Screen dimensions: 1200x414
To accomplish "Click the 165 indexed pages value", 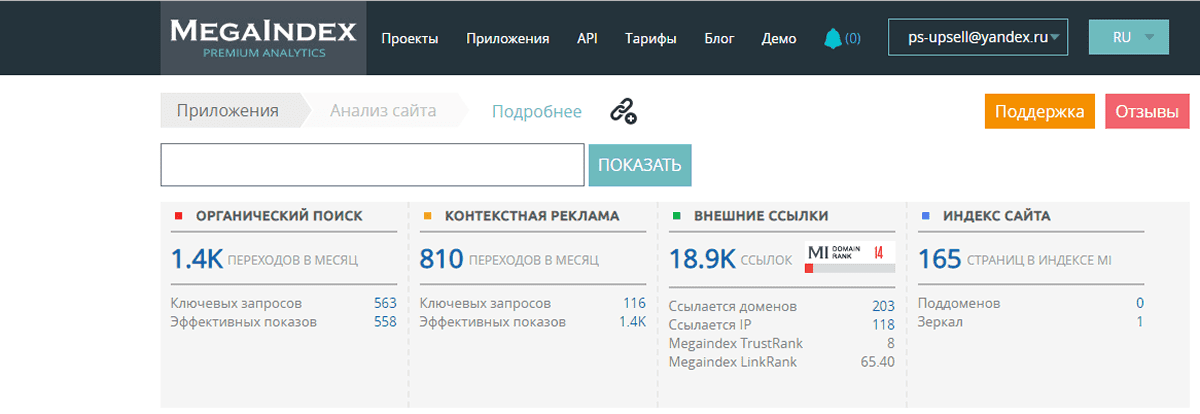I will (x=939, y=259).
